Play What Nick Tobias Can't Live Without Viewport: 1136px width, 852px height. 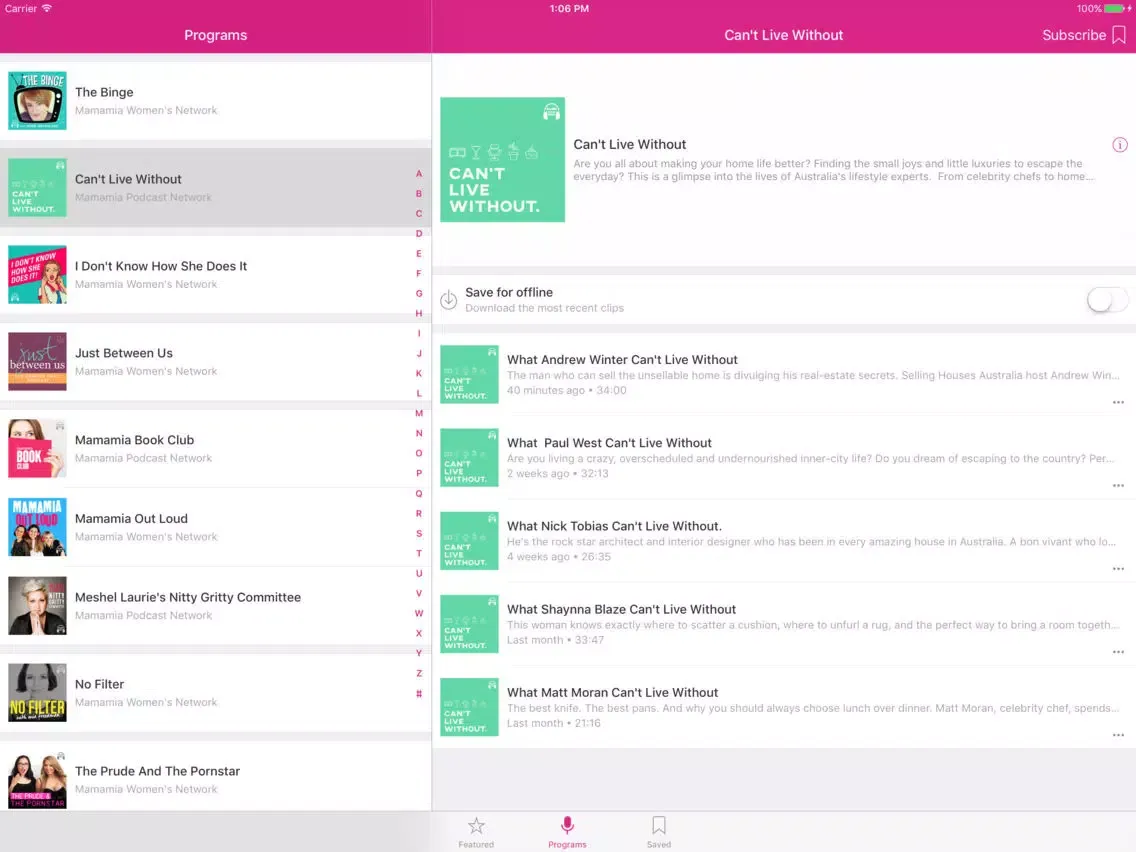click(x=614, y=526)
